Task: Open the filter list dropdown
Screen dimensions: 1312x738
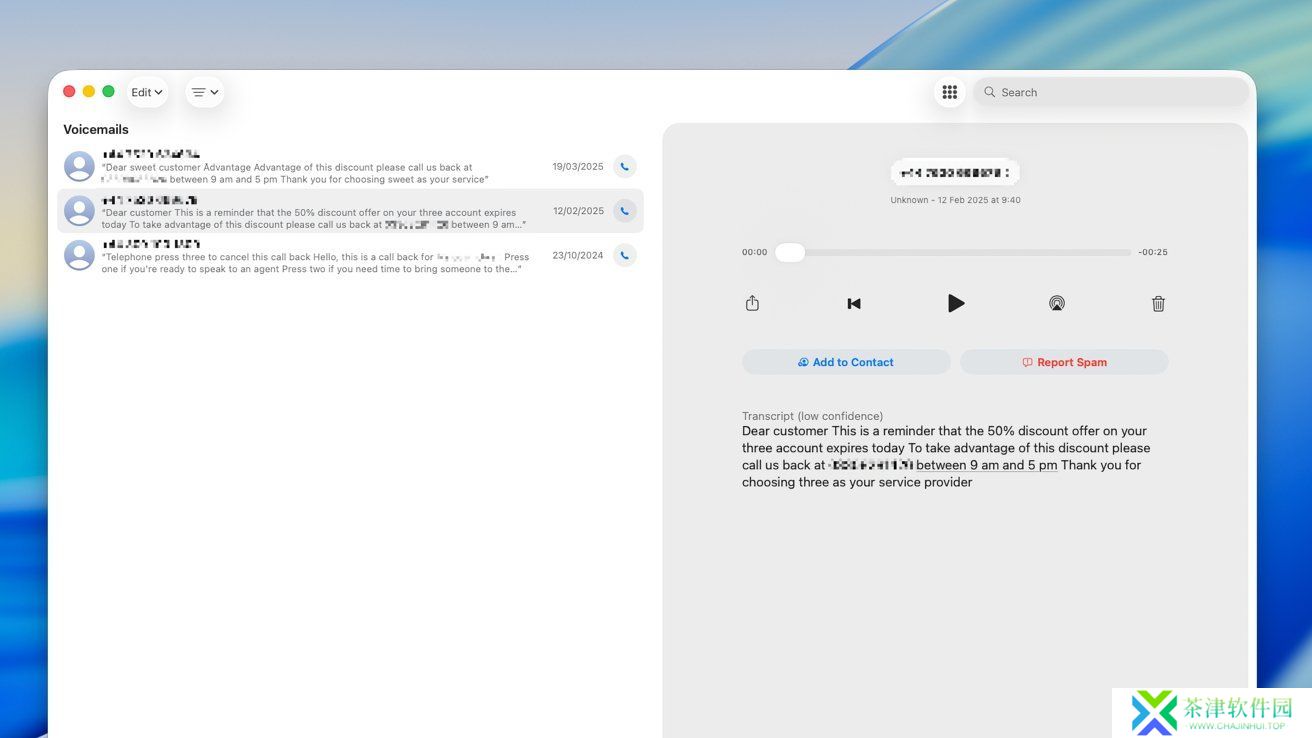Action: pos(205,92)
